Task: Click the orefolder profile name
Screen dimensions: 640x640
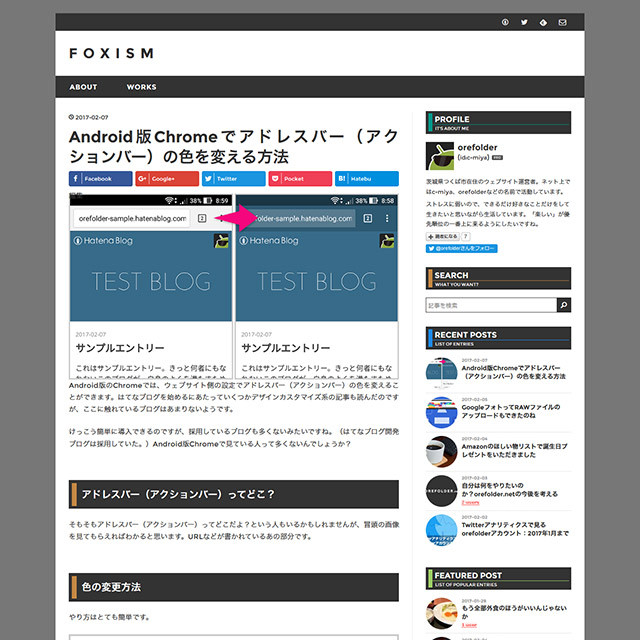Action: click(477, 147)
